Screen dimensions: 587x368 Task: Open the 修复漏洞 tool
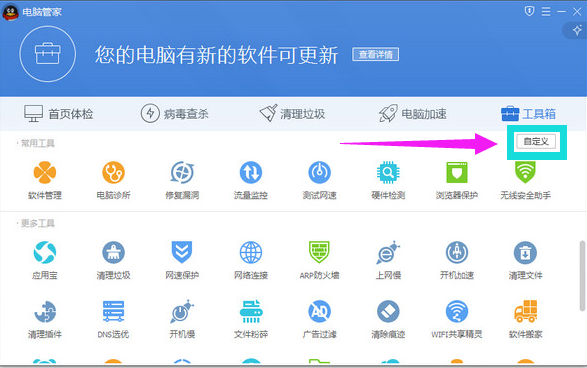[182, 180]
